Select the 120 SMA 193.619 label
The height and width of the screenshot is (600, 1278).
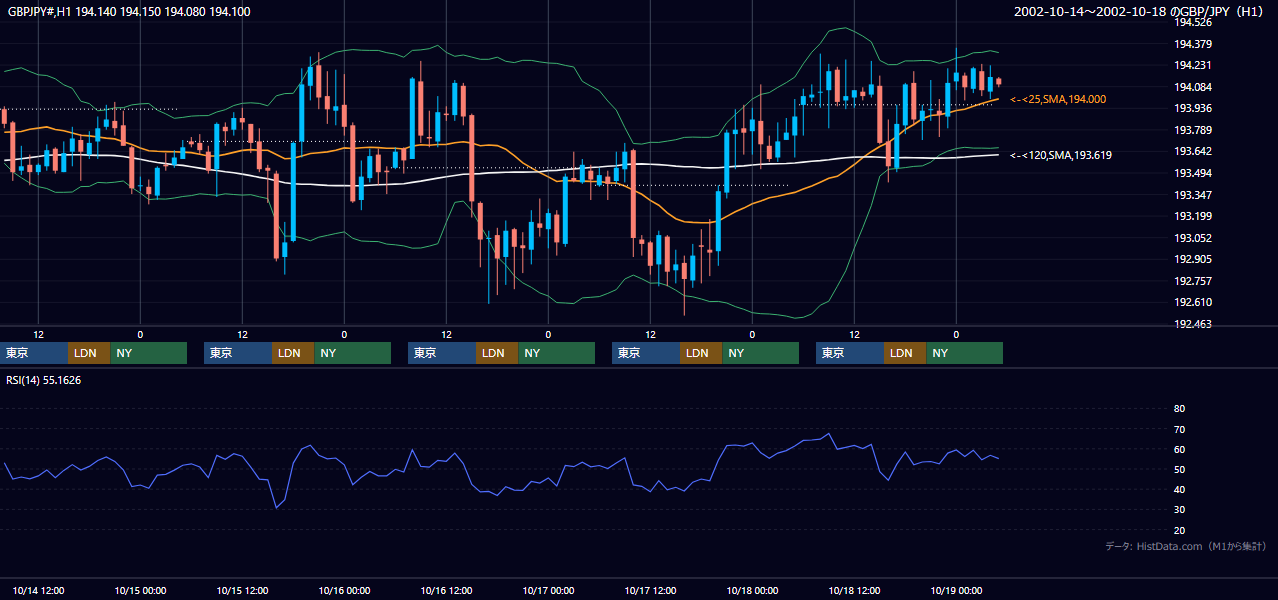pyautogui.click(x=1061, y=155)
